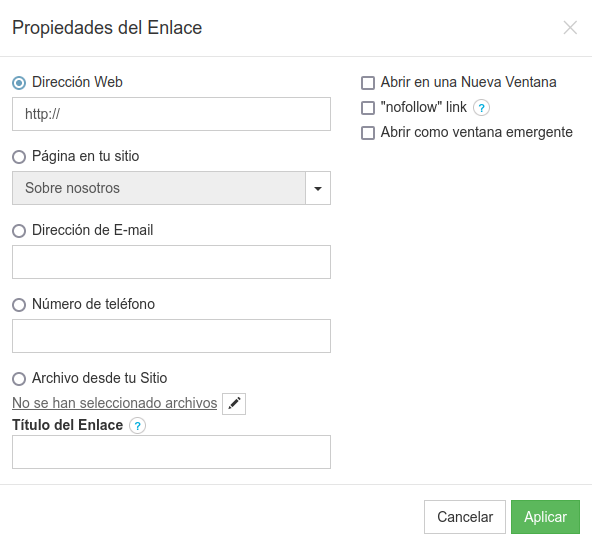This screenshot has height=536, width=592.
Task: Tick Abrir como ventana emergente checkbox
Action: [x=368, y=133]
